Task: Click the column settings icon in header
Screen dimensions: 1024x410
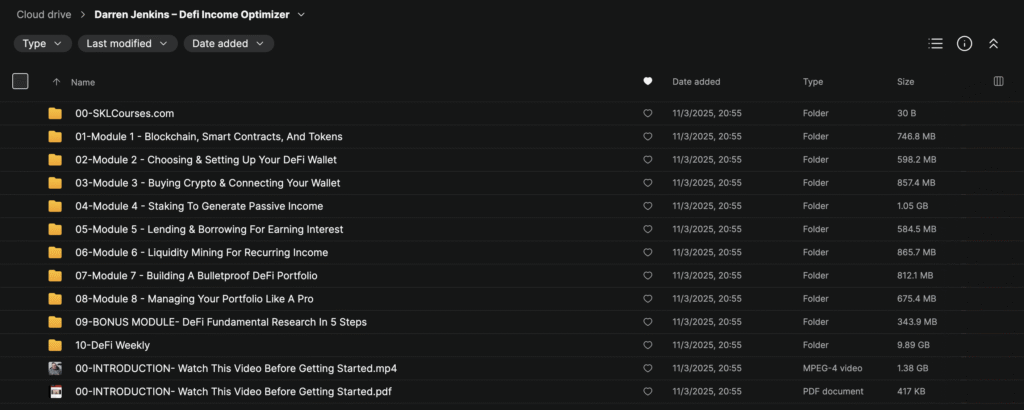Action: pos(998,82)
